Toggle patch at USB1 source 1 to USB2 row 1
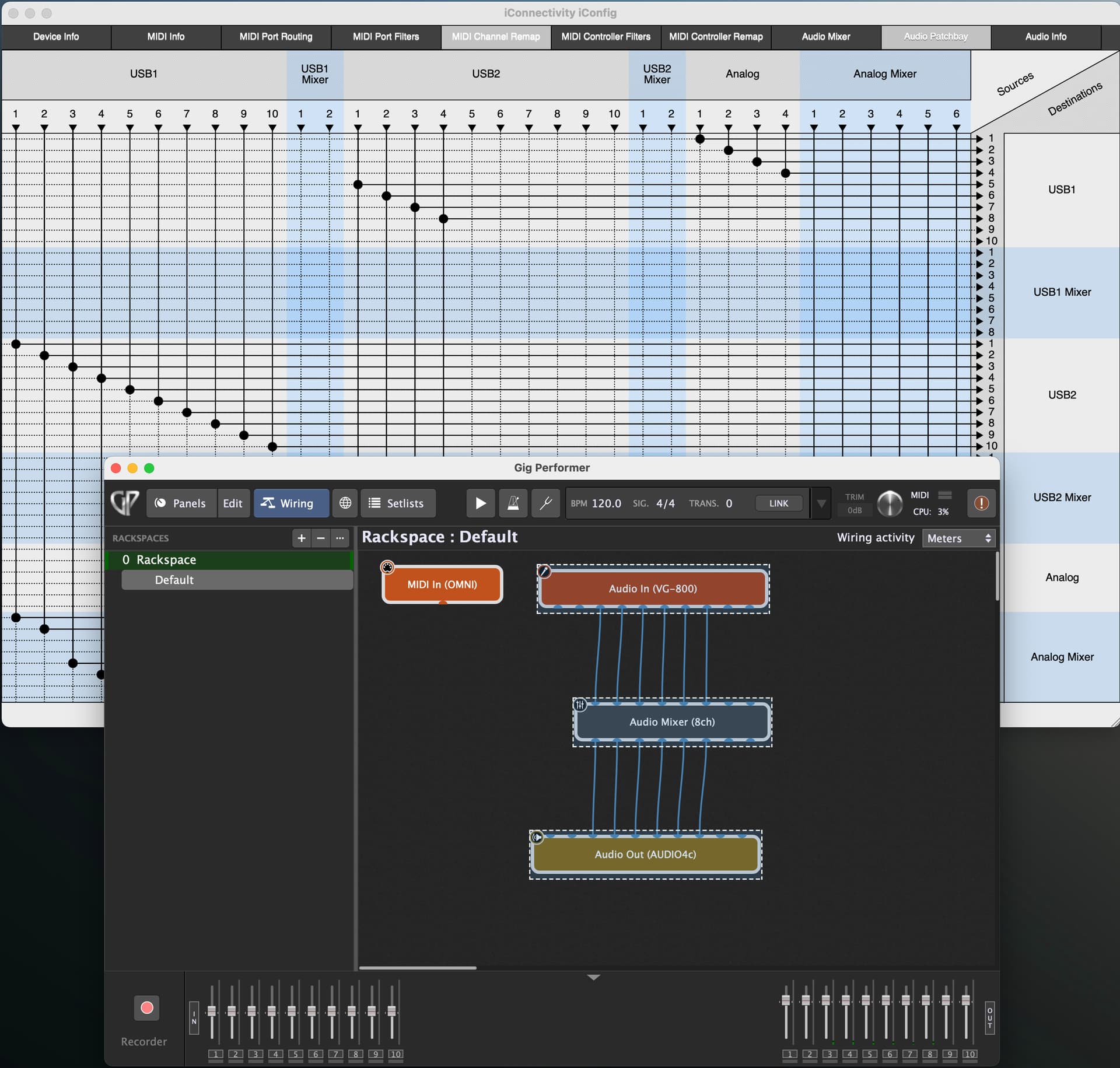This screenshot has width=1120, height=1068. point(16,344)
